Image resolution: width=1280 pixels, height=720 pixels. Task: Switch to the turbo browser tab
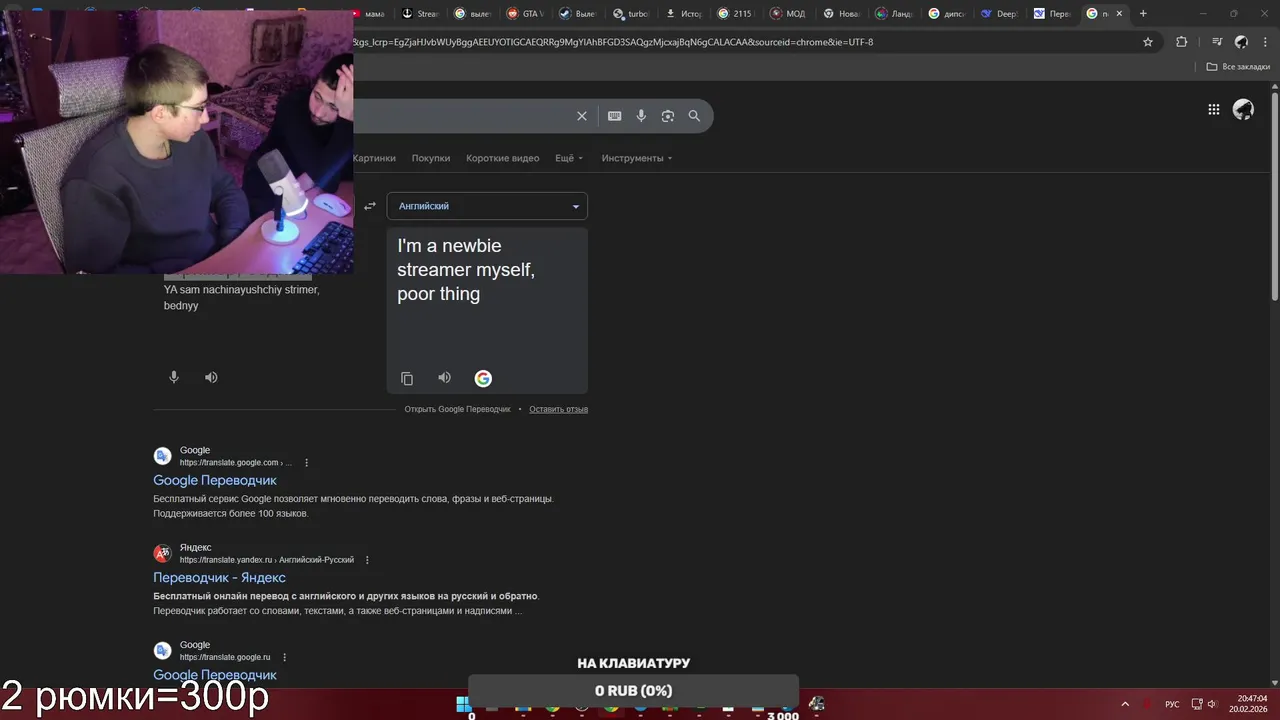tap(630, 14)
